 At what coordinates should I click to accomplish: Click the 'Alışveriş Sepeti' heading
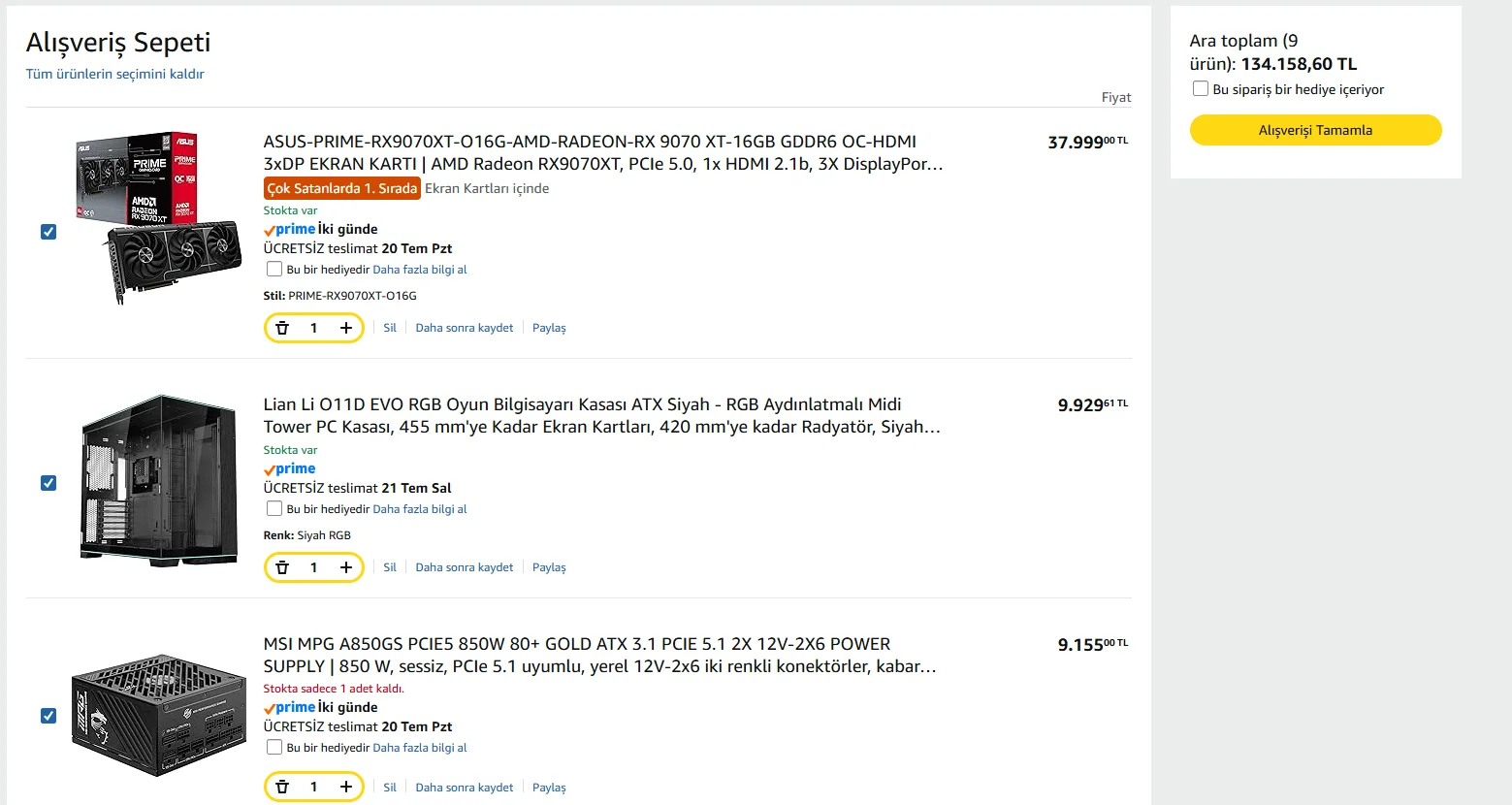[118, 43]
